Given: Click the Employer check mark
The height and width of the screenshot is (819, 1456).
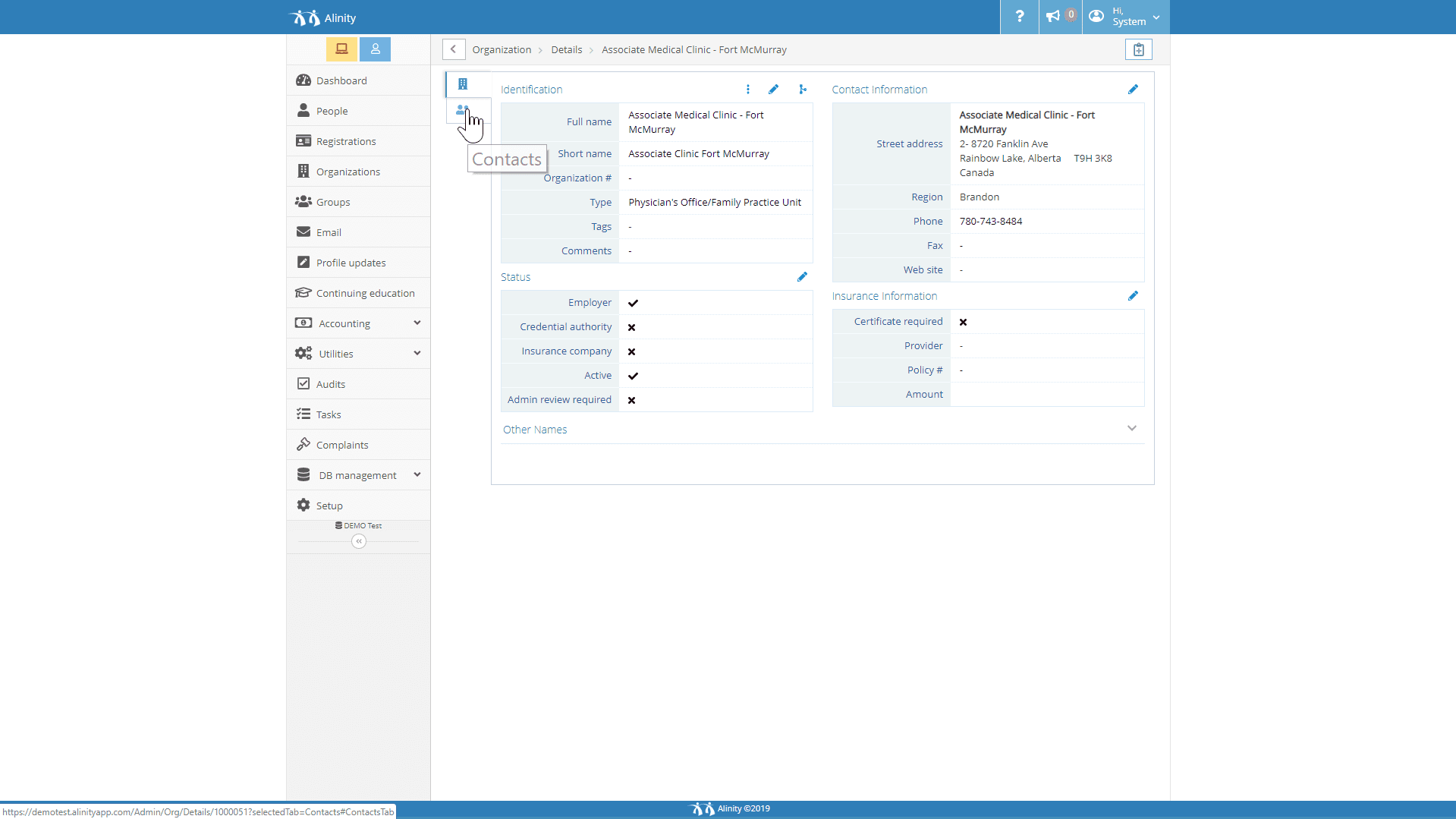Looking at the screenshot, I should (x=634, y=303).
